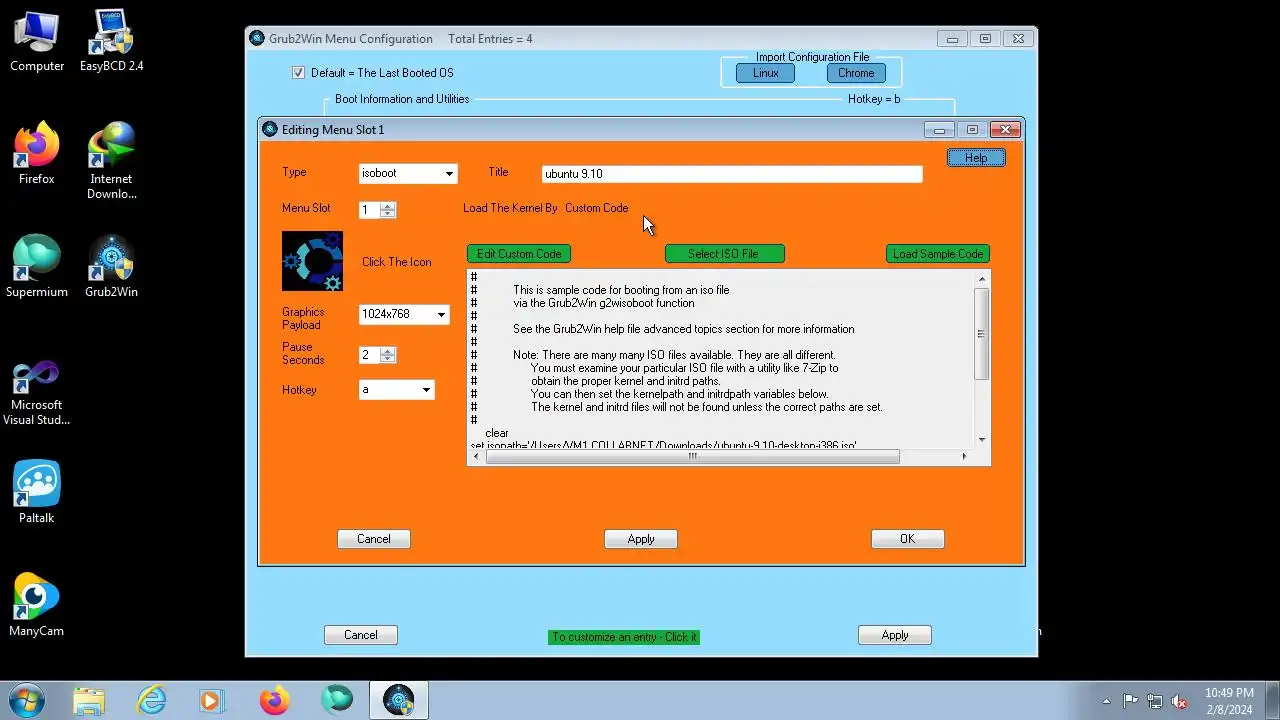Click the code box scroll left arrow
Screen dimensions: 1280x720
pyautogui.click(x=476, y=457)
